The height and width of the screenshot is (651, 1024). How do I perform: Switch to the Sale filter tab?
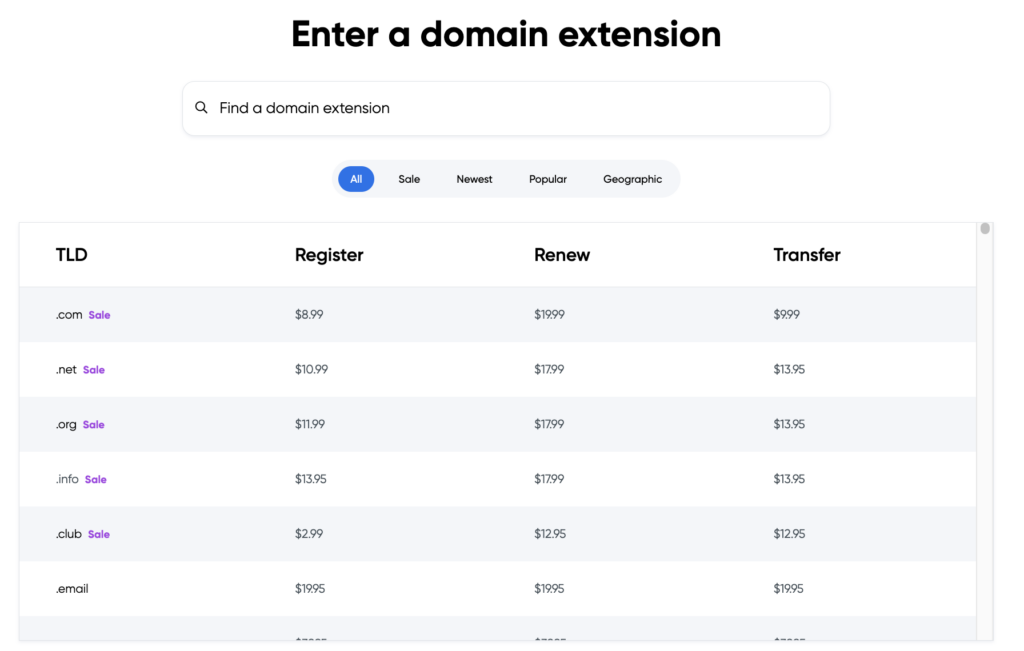pyautogui.click(x=409, y=179)
